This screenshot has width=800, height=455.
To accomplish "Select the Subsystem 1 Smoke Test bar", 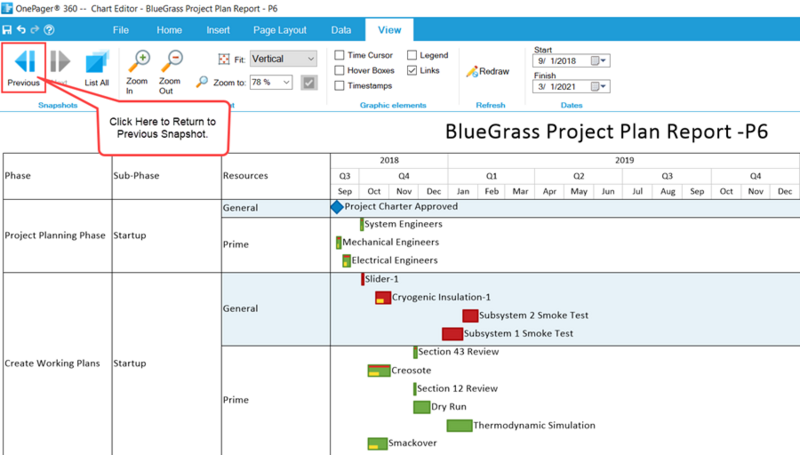I will [x=452, y=334].
